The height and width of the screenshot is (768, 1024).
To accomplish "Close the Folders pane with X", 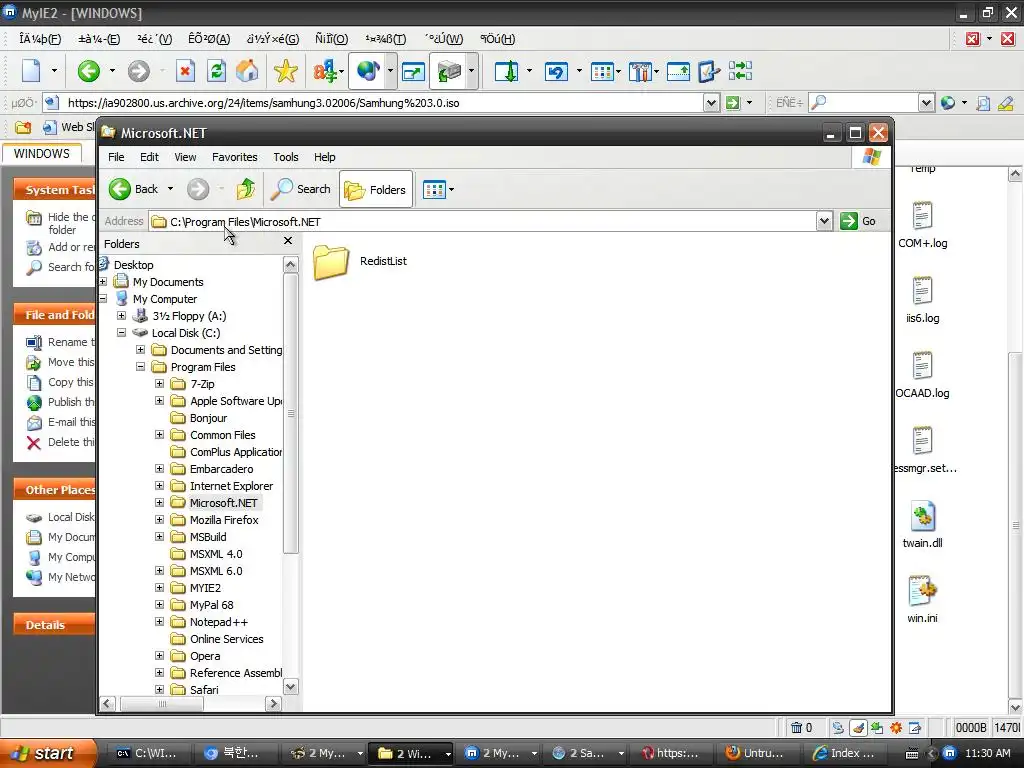I will (x=288, y=241).
